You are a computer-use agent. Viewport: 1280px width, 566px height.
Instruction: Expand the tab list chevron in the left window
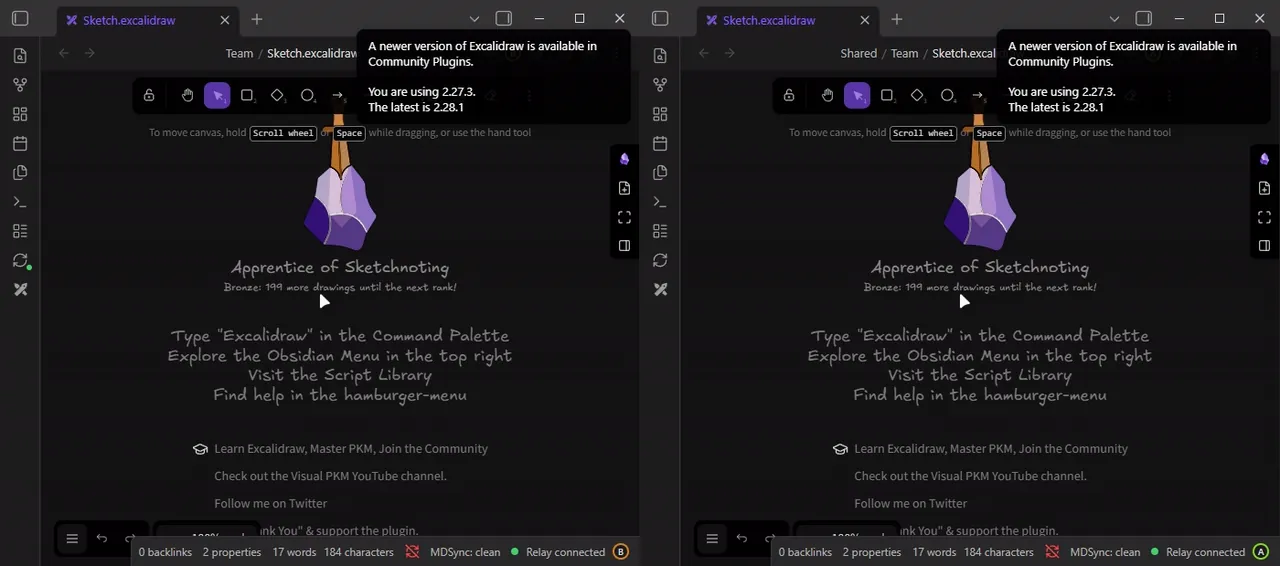[474, 19]
